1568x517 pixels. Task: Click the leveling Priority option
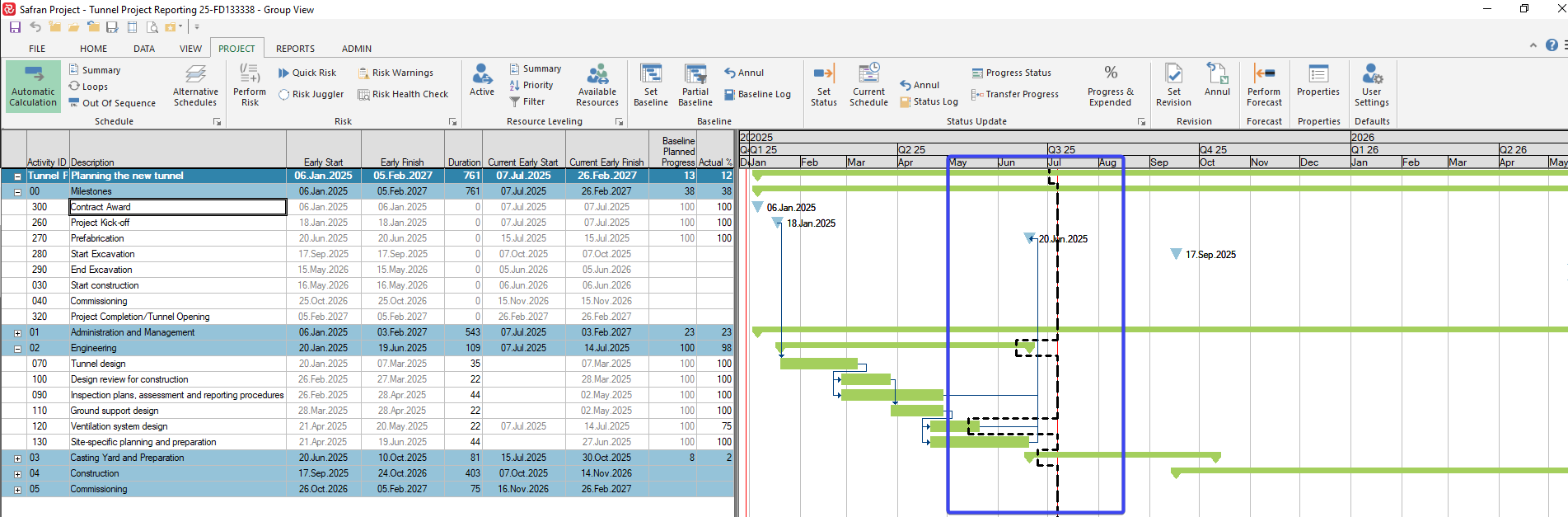(x=531, y=85)
